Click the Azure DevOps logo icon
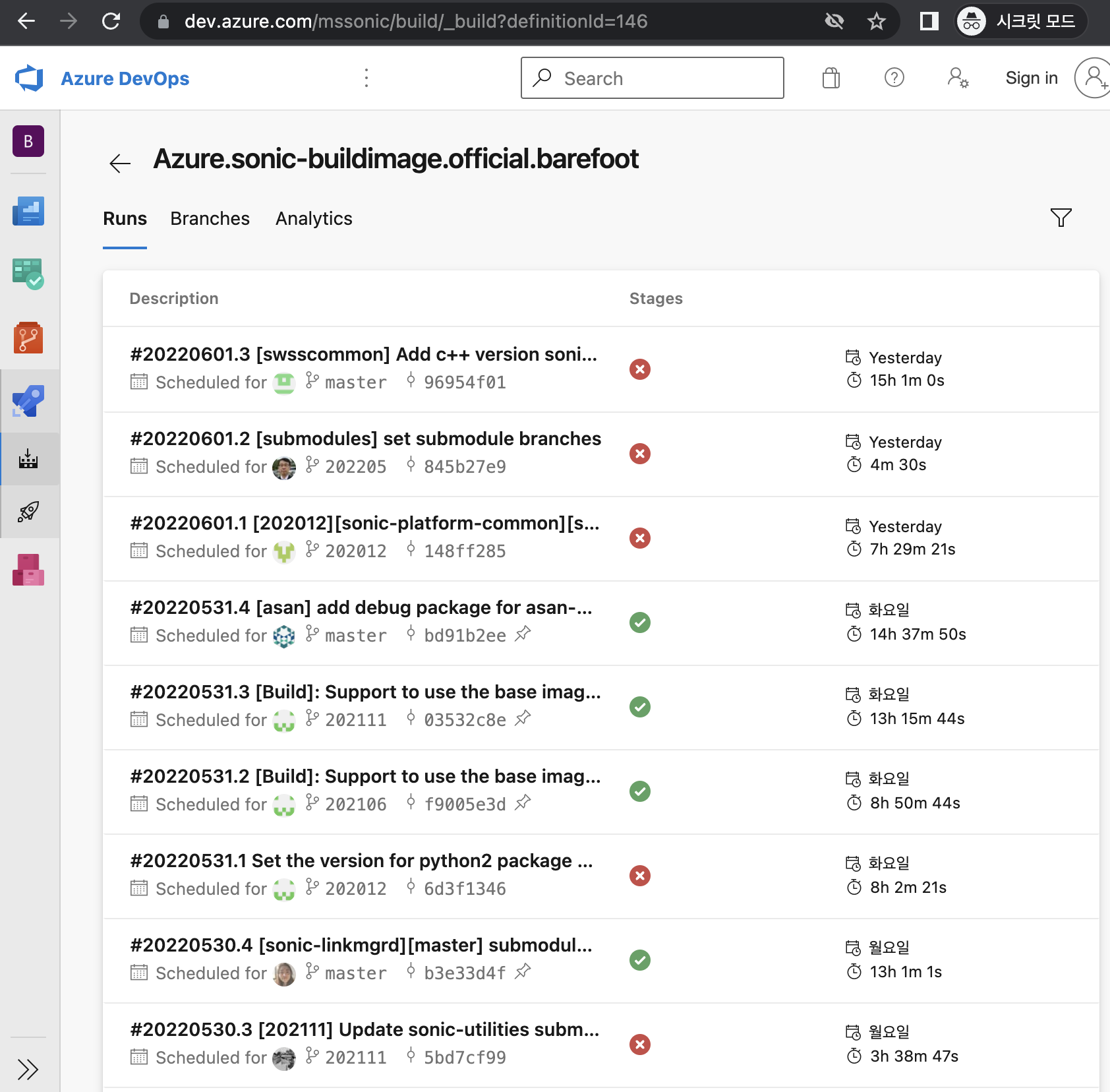The image size is (1110, 1092). click(30, 78)
